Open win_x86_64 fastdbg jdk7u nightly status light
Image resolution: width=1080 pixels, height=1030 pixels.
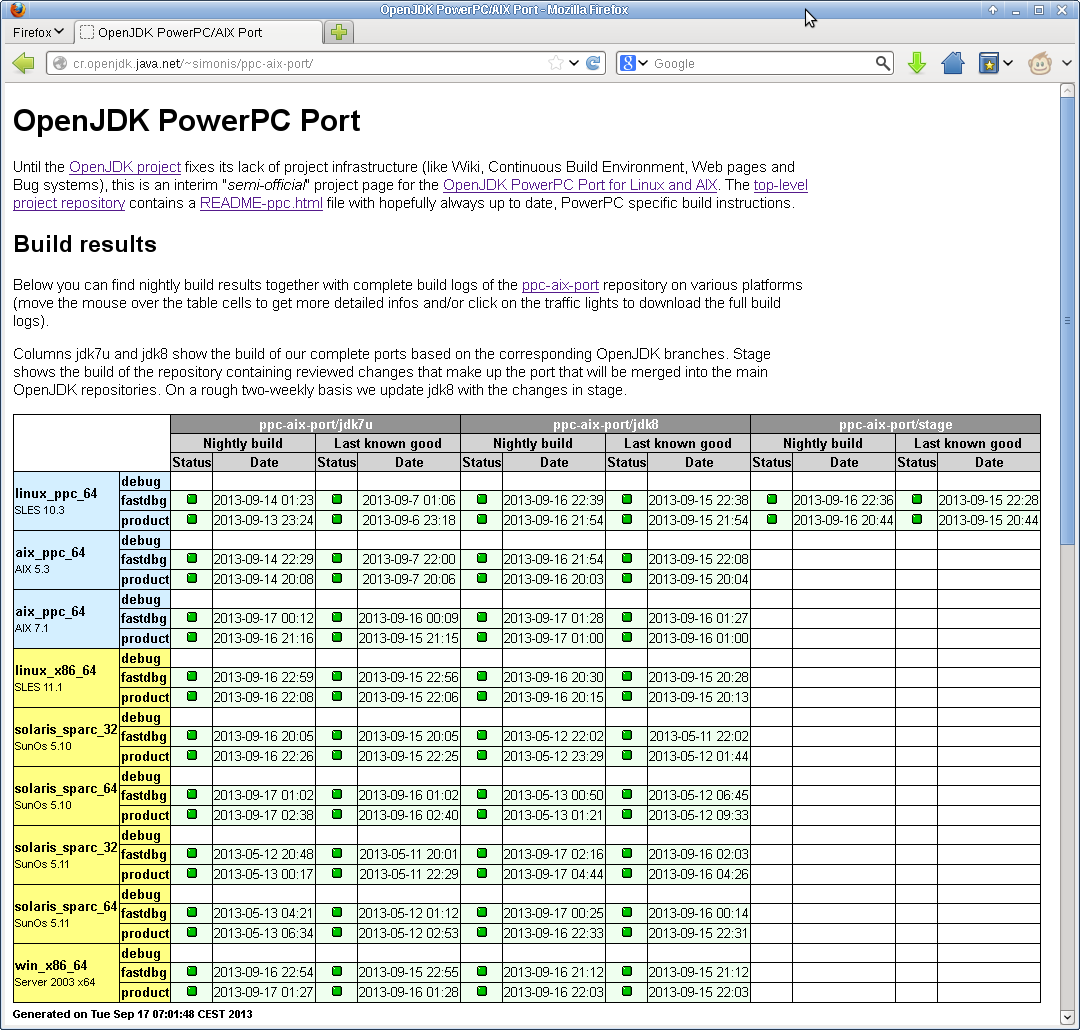(191, 971)
